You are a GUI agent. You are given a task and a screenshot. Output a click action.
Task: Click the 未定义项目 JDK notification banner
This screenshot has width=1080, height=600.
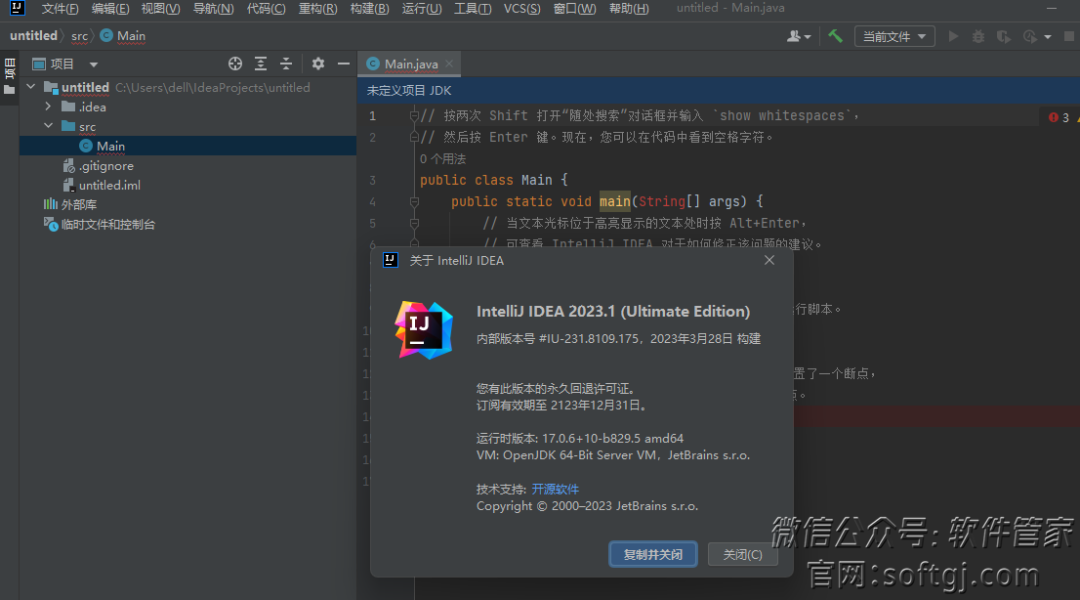[719, 91]
